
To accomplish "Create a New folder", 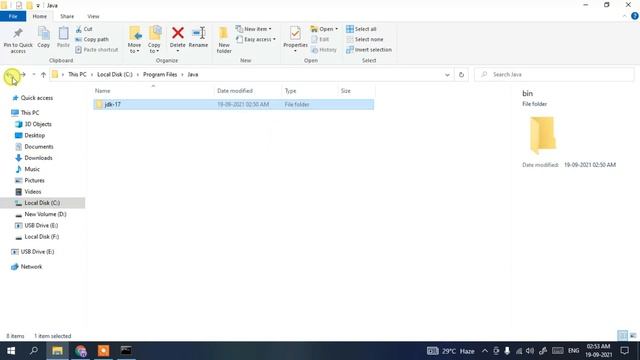I will [224, 40].
